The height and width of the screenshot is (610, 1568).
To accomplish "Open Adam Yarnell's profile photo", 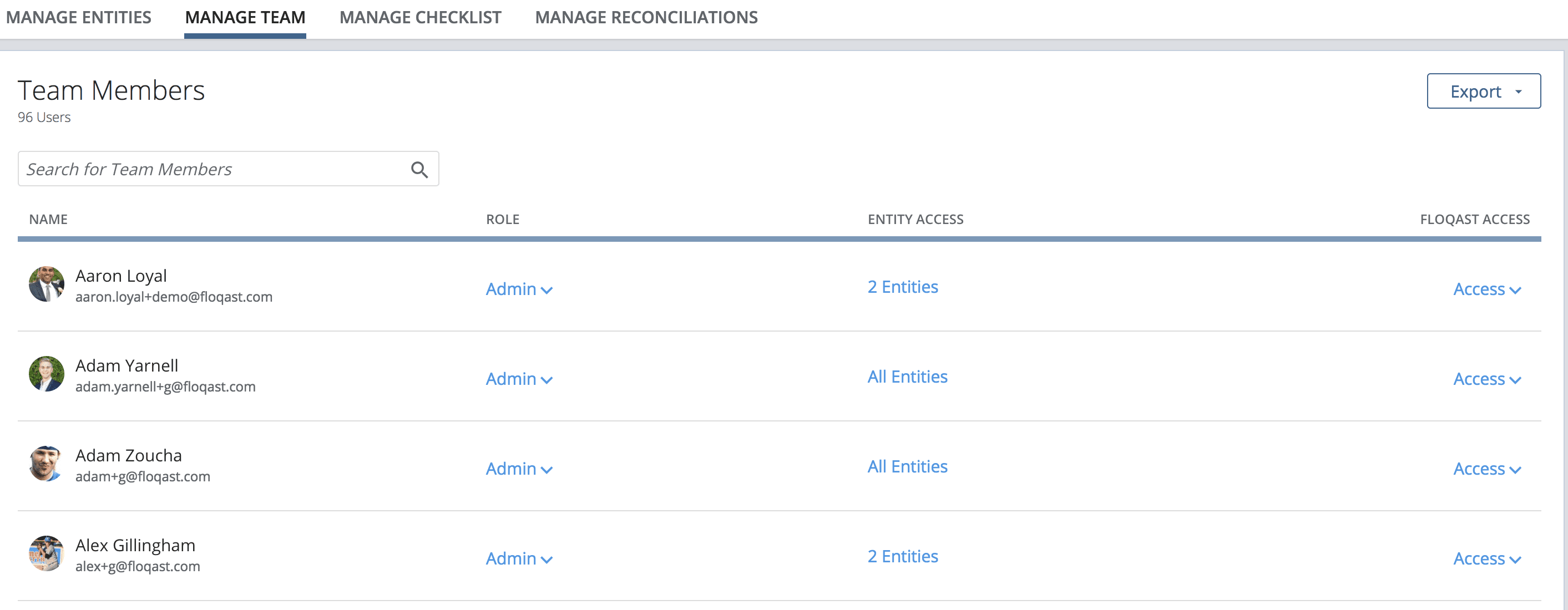I will [46, 374].
